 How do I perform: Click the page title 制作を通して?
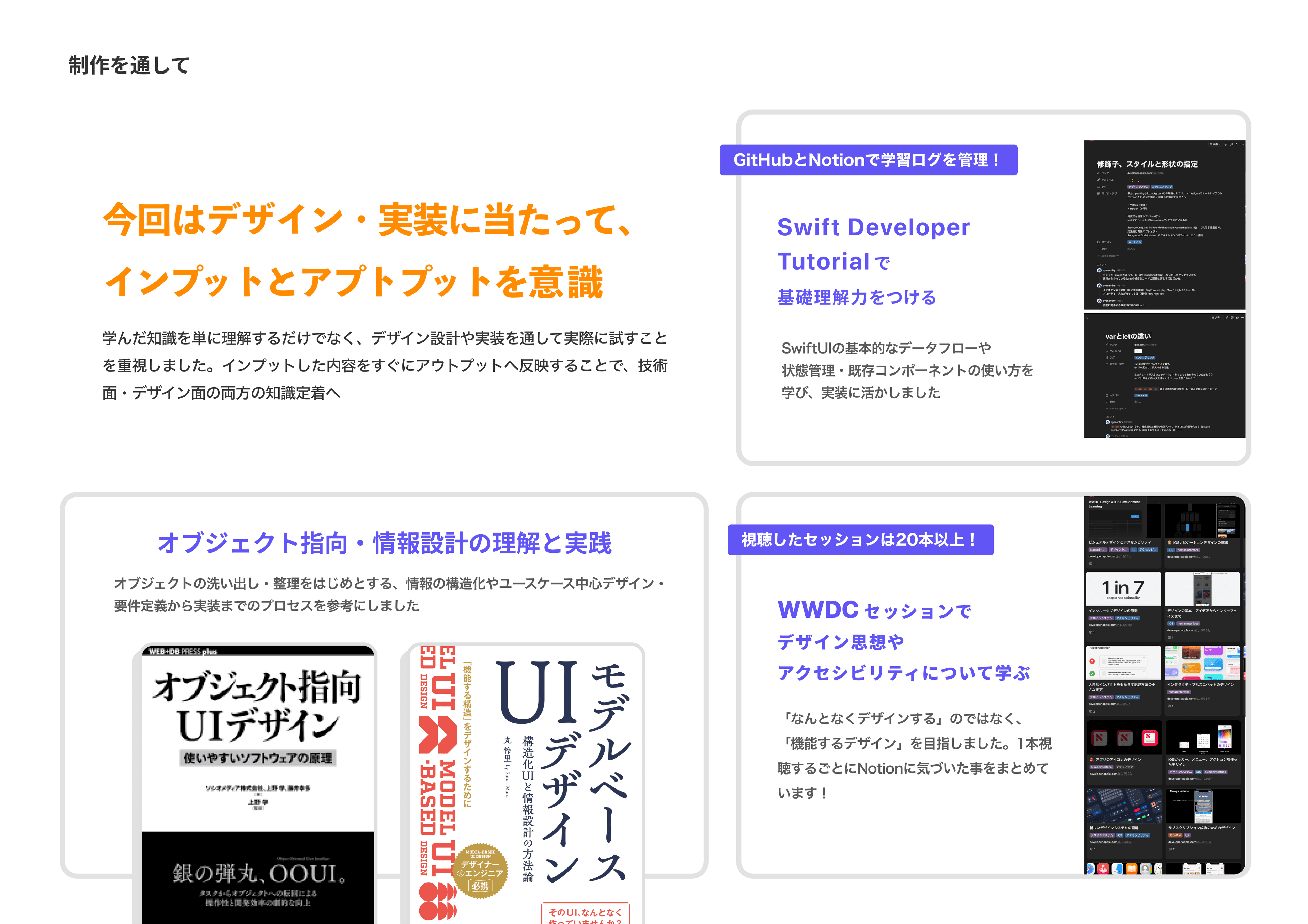click(129, 65)
